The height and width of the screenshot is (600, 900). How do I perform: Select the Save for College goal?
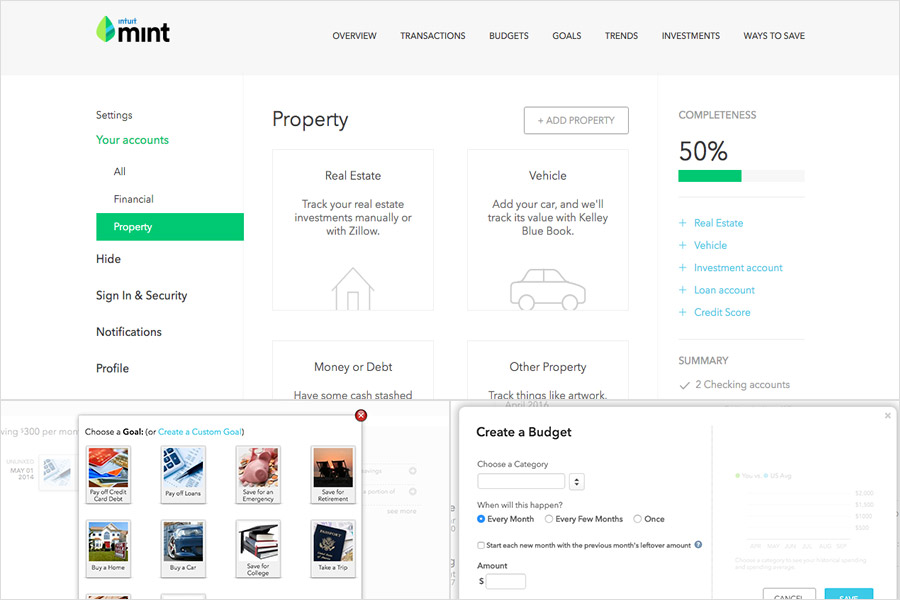click(x=258, y=548)
